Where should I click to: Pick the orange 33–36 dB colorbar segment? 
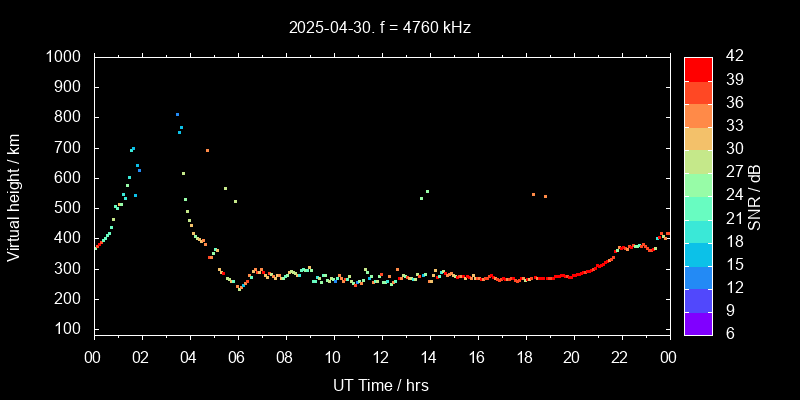point(698,114)
